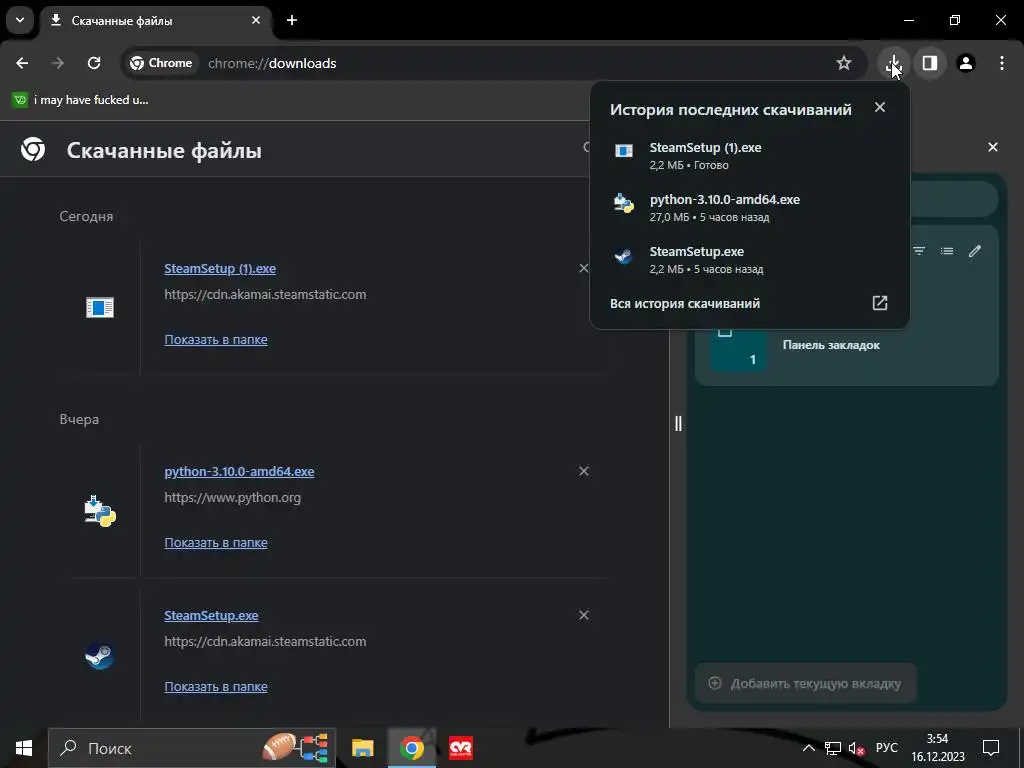Screen dimensions: 1024x768
Task: Open the notification center icon
Action: [x=991, y=748]
